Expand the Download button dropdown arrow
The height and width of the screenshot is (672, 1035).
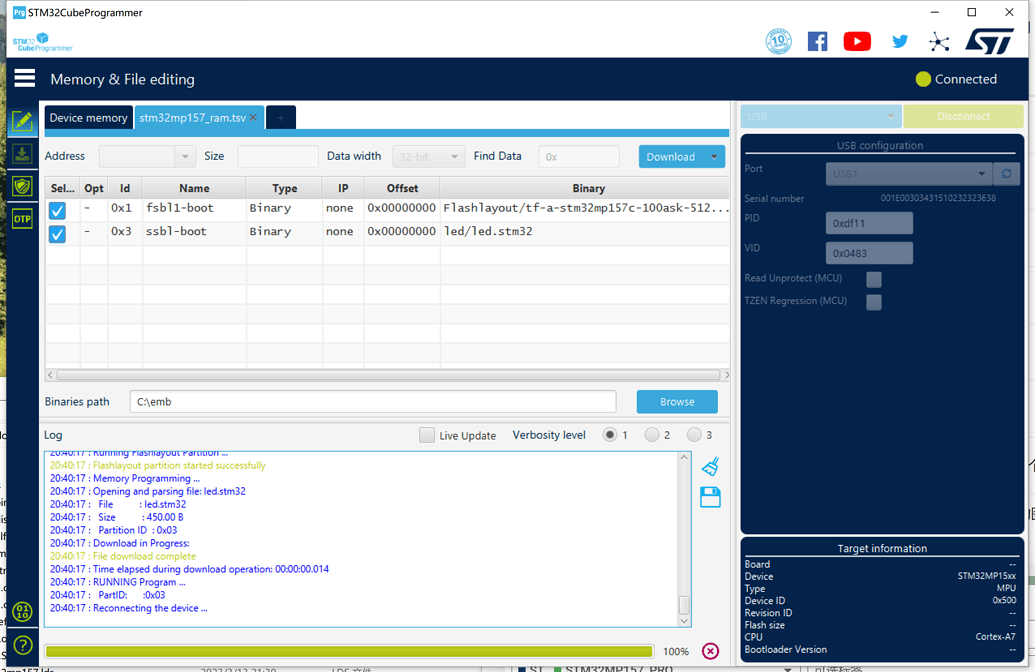(x=714, y=157)
